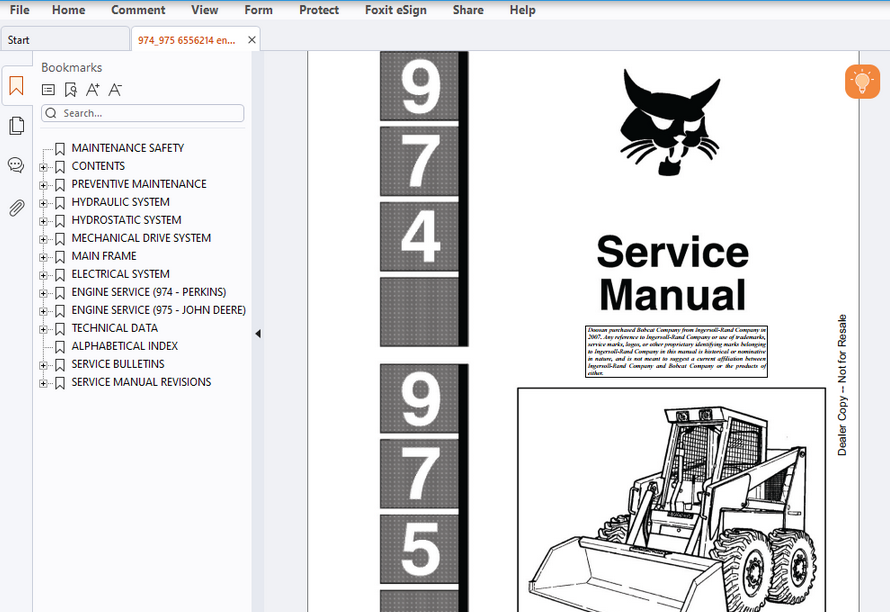This screenshot has width=890, height=612.
Task: Close the 974_975 6556214 document tab
Action: click(252, 40)
